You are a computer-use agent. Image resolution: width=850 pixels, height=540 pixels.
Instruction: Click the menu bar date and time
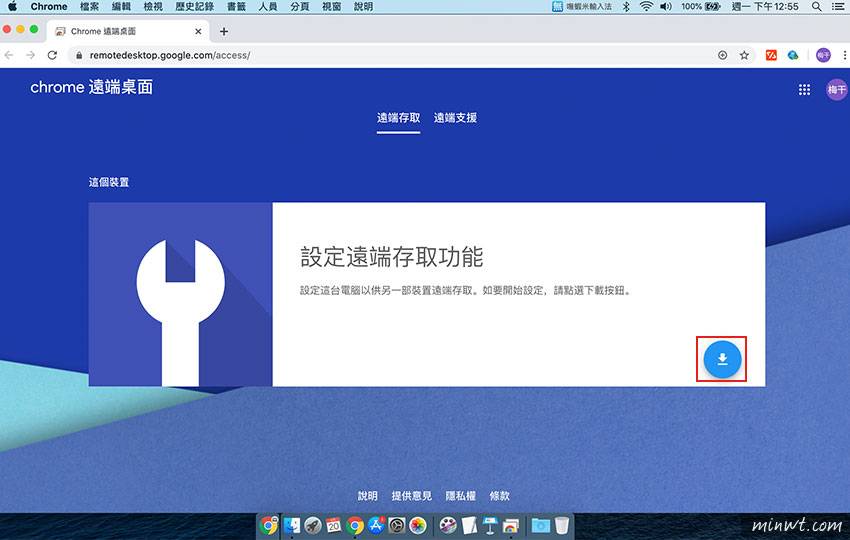pyautogui.click(x=765, y=7)
